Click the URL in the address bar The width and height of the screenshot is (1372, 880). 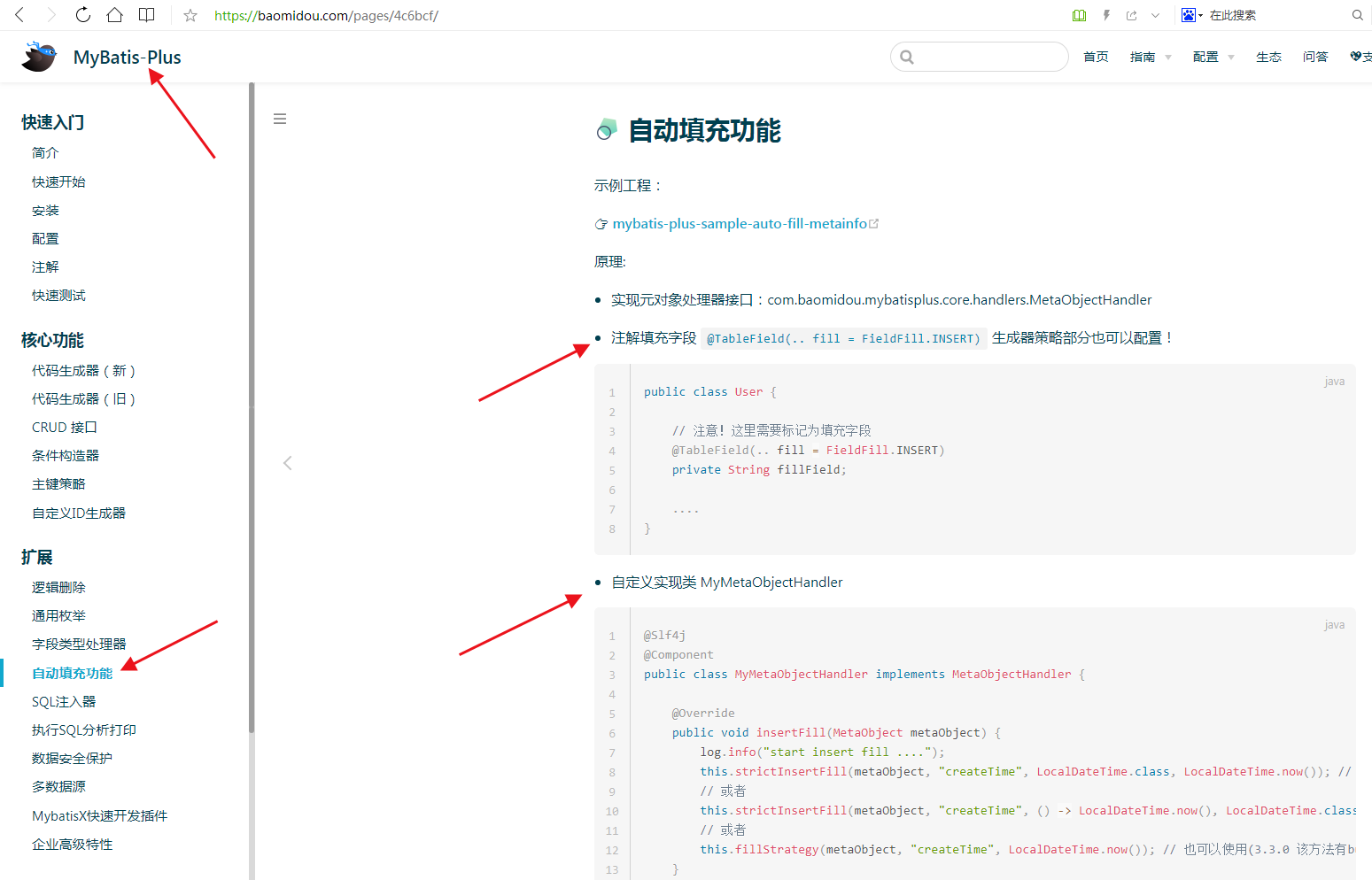click(326, 15)
